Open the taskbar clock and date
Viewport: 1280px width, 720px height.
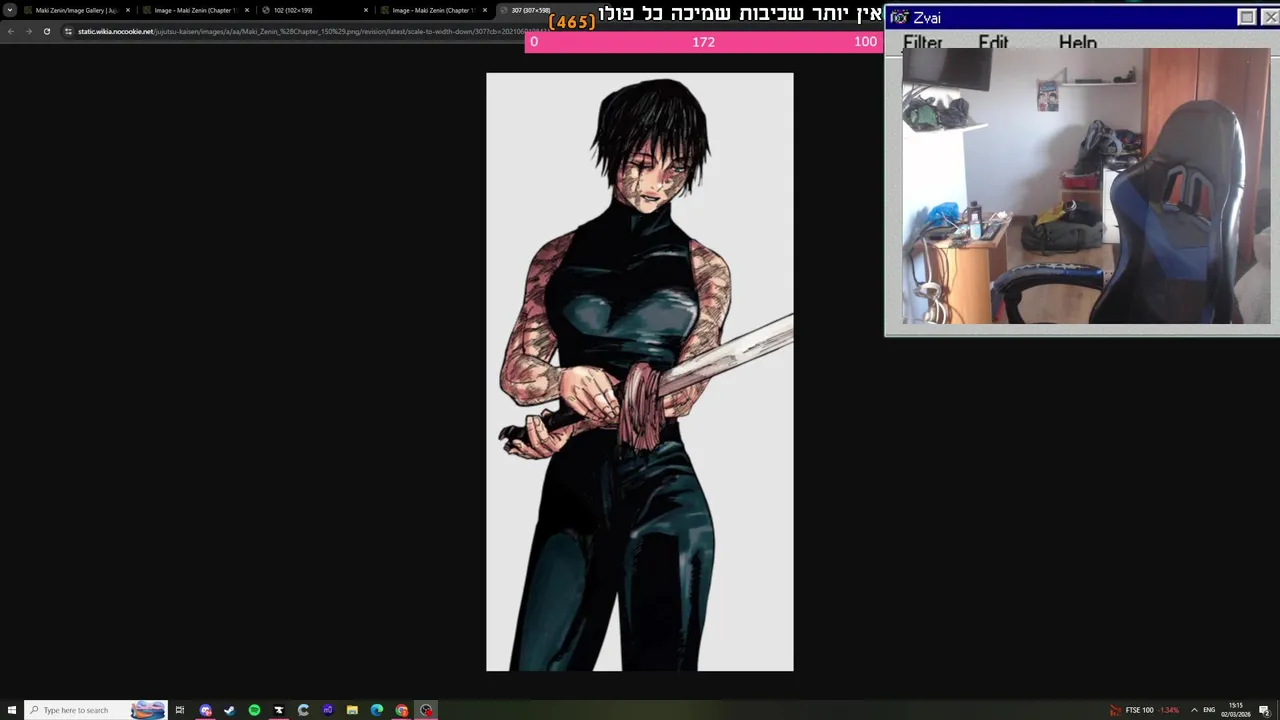(1236, 710)
